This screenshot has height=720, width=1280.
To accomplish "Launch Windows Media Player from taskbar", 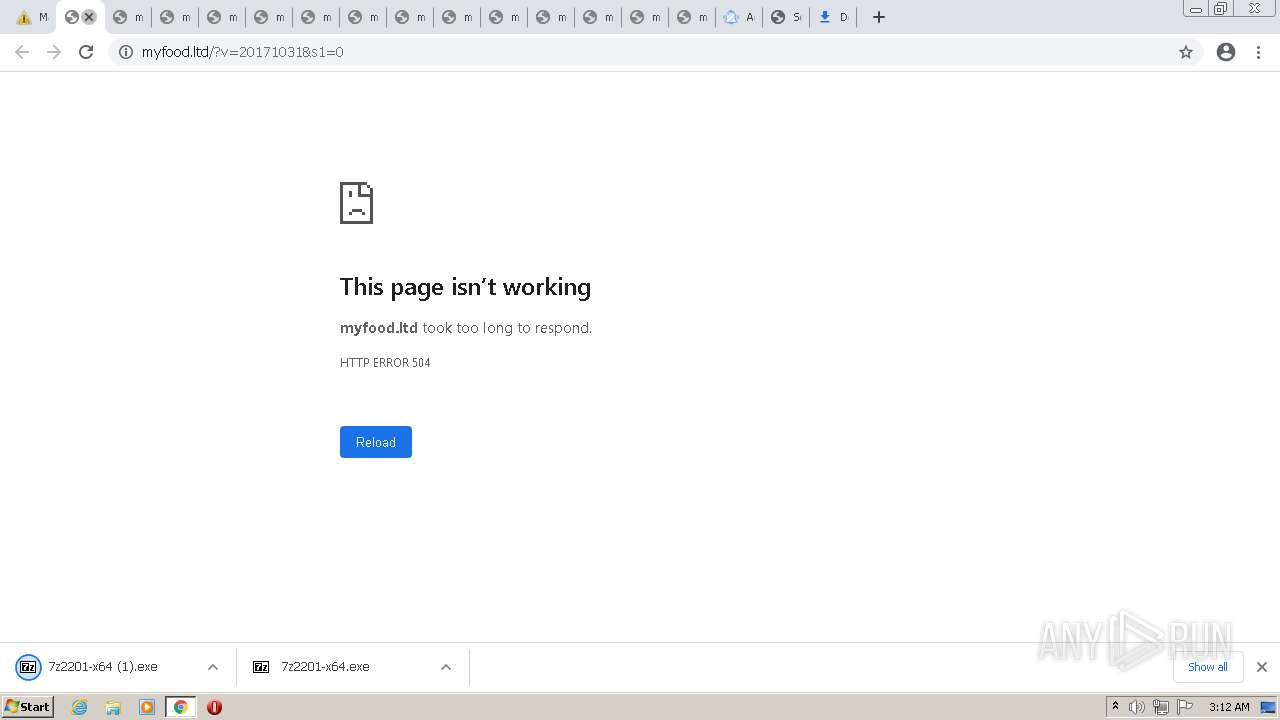I will (x=147, y=707).
